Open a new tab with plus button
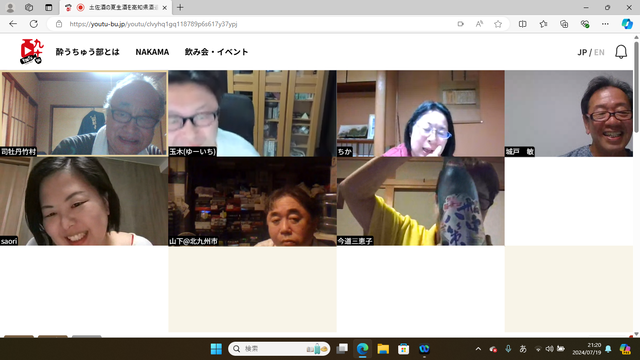Viewport: 640px width, 360px height. tap(180, 7)
